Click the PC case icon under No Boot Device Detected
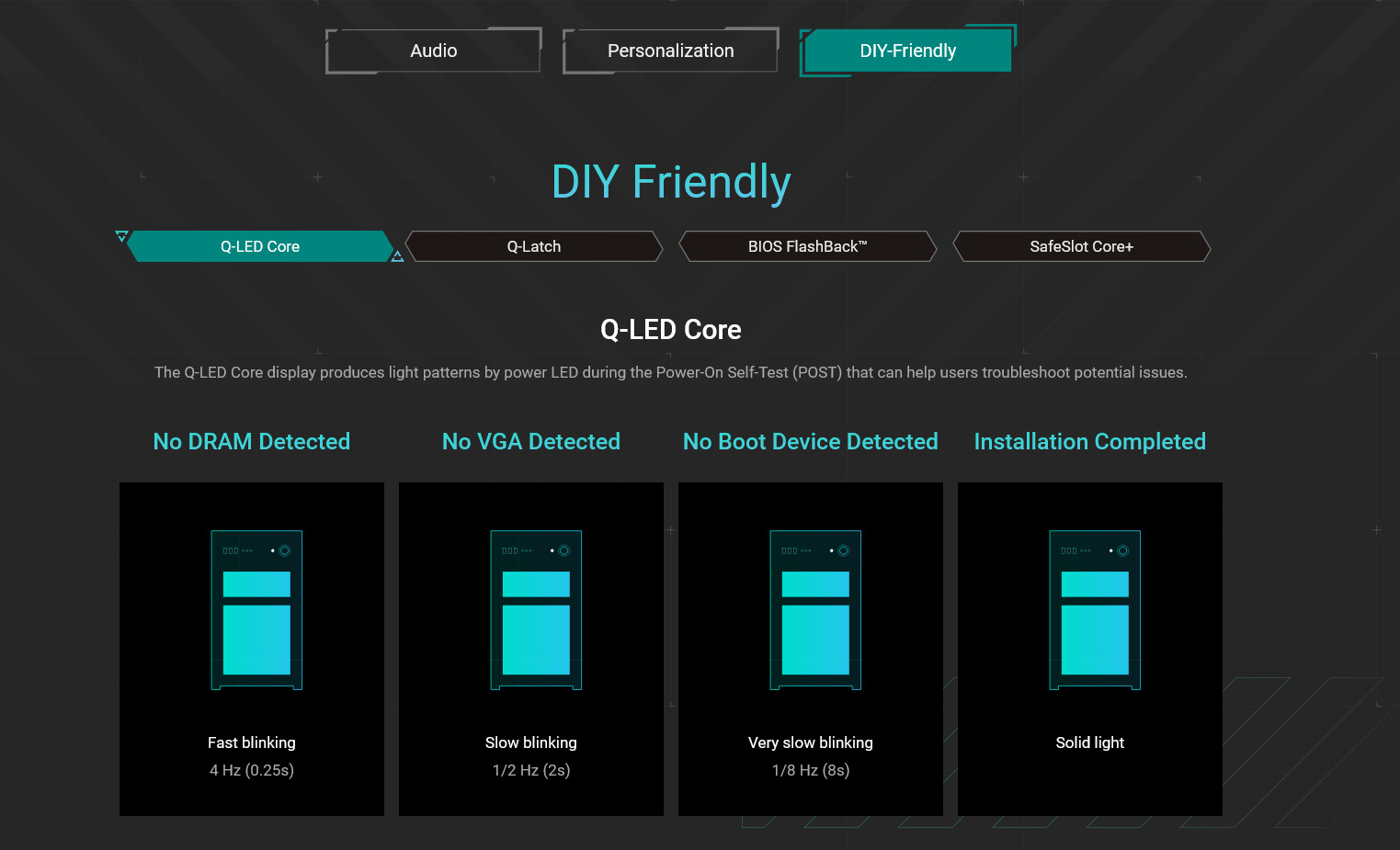 [815, 610]
